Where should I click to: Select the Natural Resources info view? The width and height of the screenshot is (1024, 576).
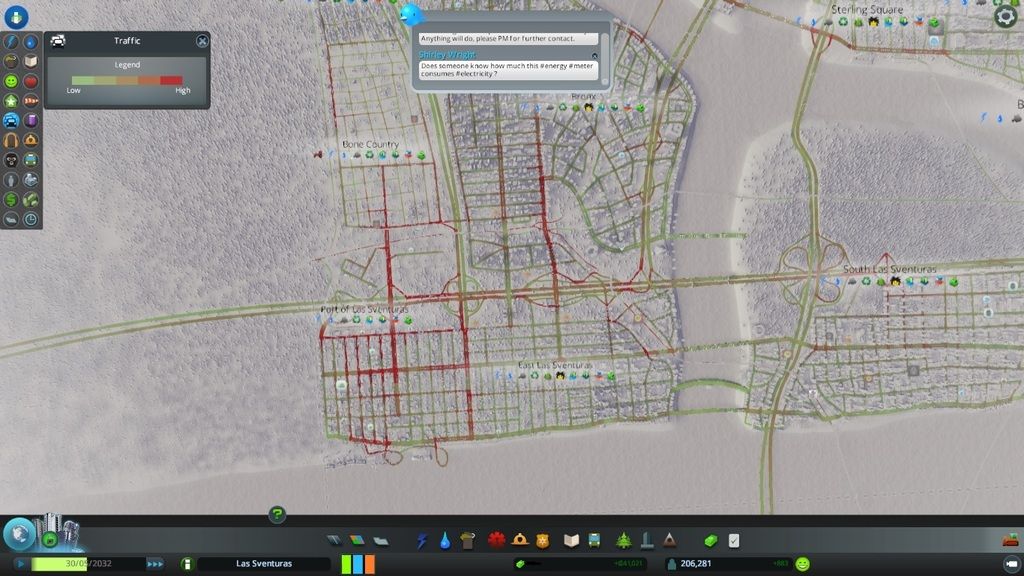[31, 199]
